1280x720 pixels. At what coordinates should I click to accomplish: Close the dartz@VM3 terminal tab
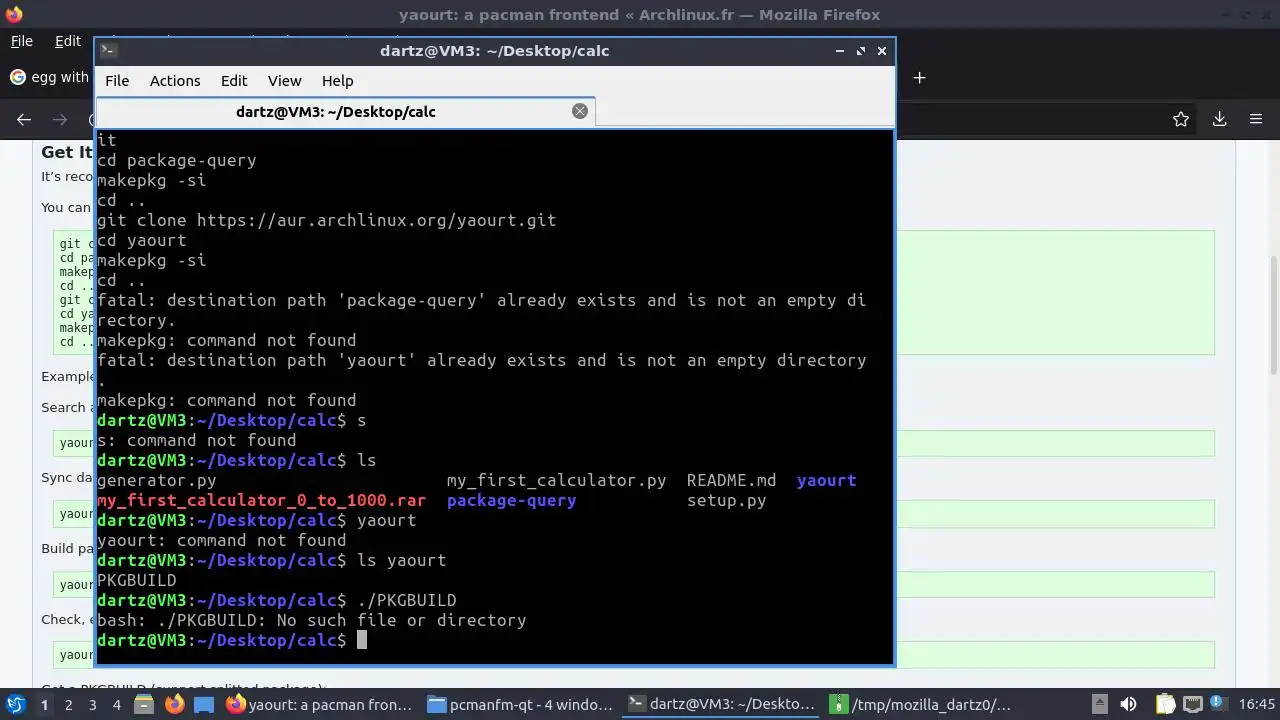(580, 111)
